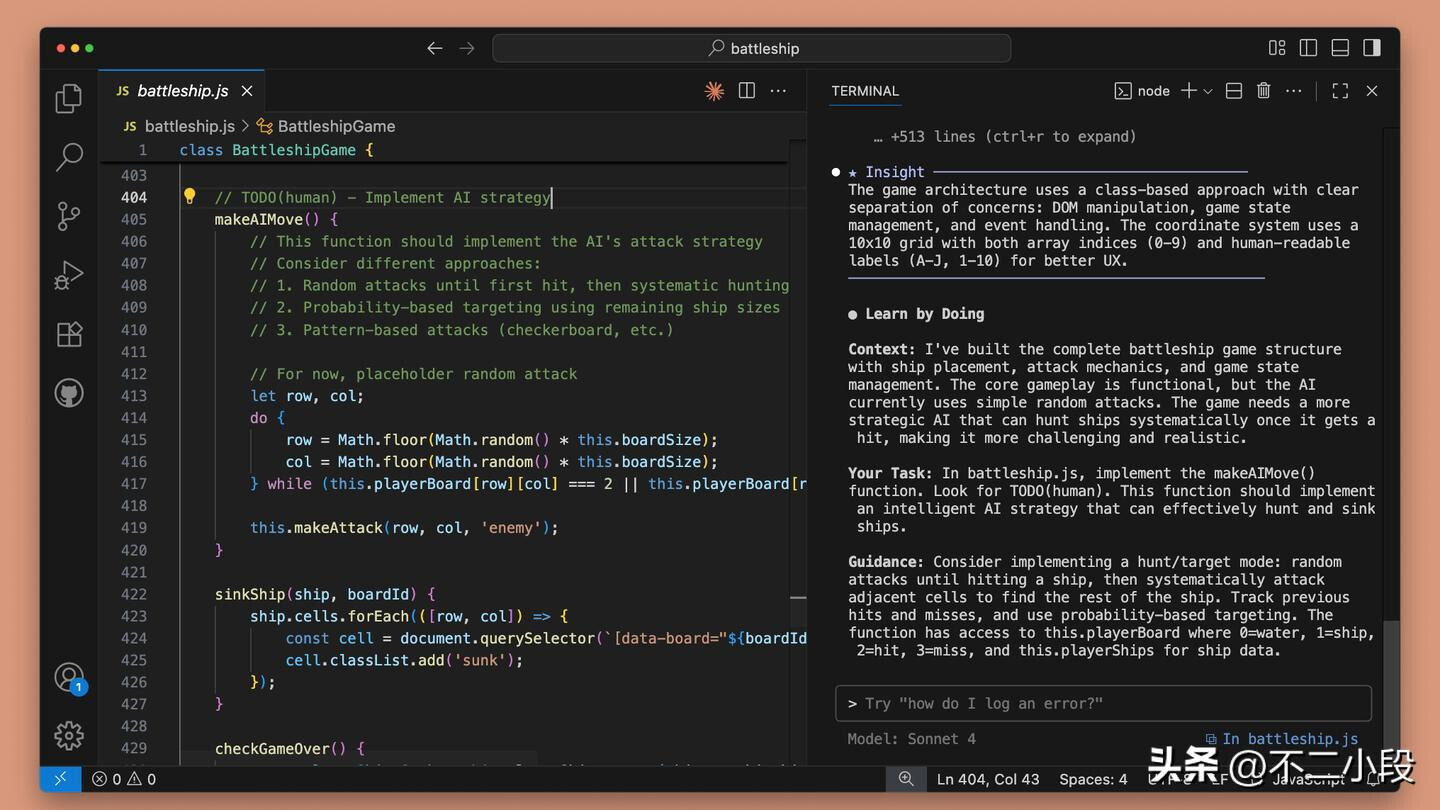The height and width of the screenshot is (810, 1440).
Task: Open the Extensions view
Action: pyautogui.click(x=69, y=334)
